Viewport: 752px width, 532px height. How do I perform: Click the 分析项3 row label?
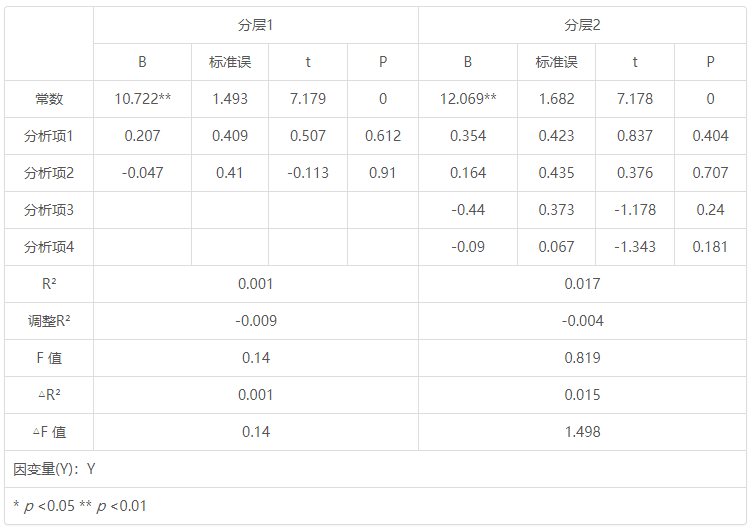(49, 210)
